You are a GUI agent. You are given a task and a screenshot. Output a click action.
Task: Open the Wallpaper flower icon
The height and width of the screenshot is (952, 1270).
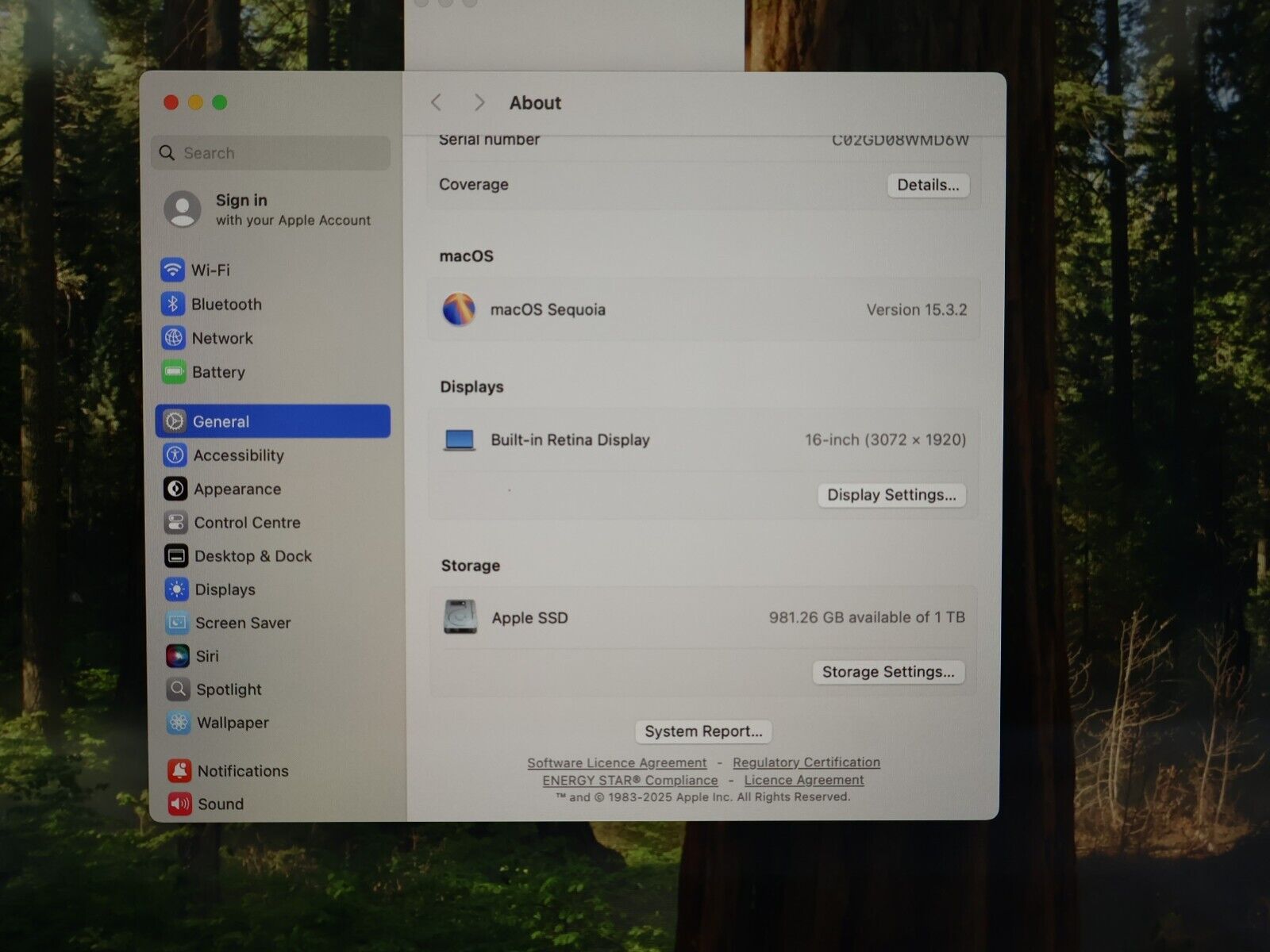pyautogui.click(x=179, y=722)
